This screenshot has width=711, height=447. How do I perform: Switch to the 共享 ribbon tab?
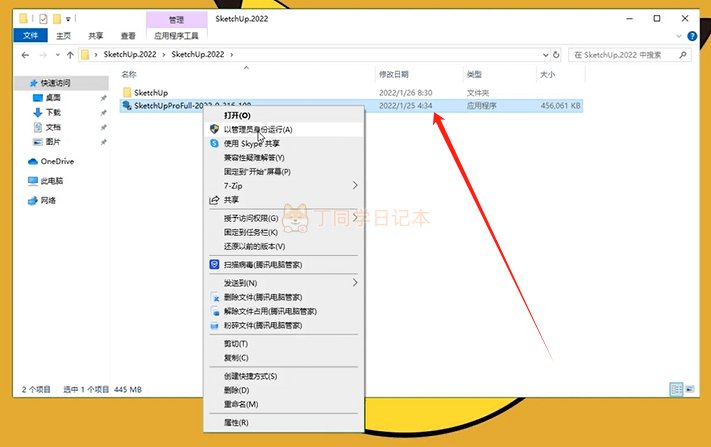coord(96,35)
